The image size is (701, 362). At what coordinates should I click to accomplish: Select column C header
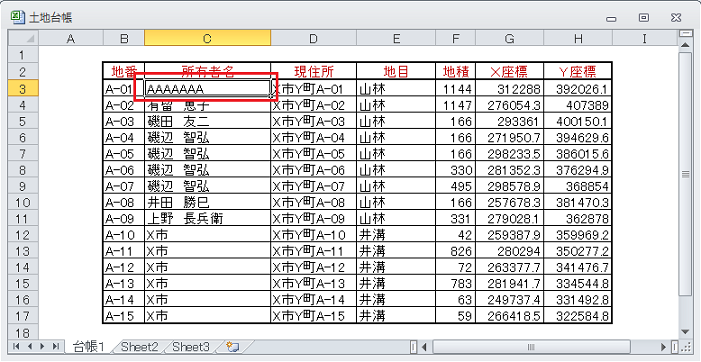point(207,39)
